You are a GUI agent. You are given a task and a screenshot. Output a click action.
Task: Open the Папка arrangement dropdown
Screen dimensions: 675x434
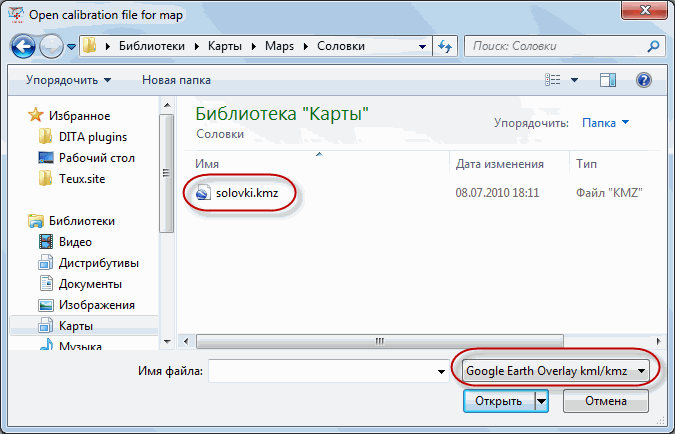click(606, 122)
